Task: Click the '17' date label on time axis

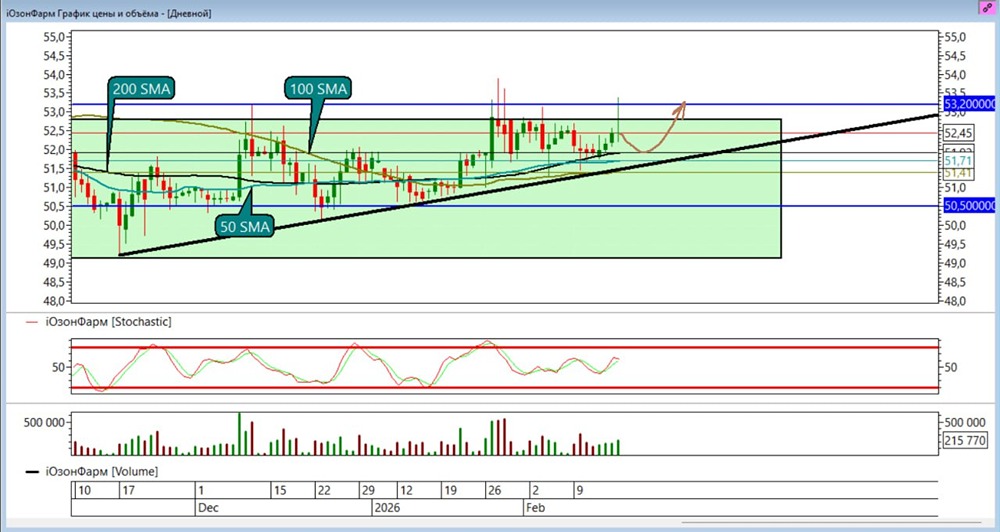Action: 128,491
